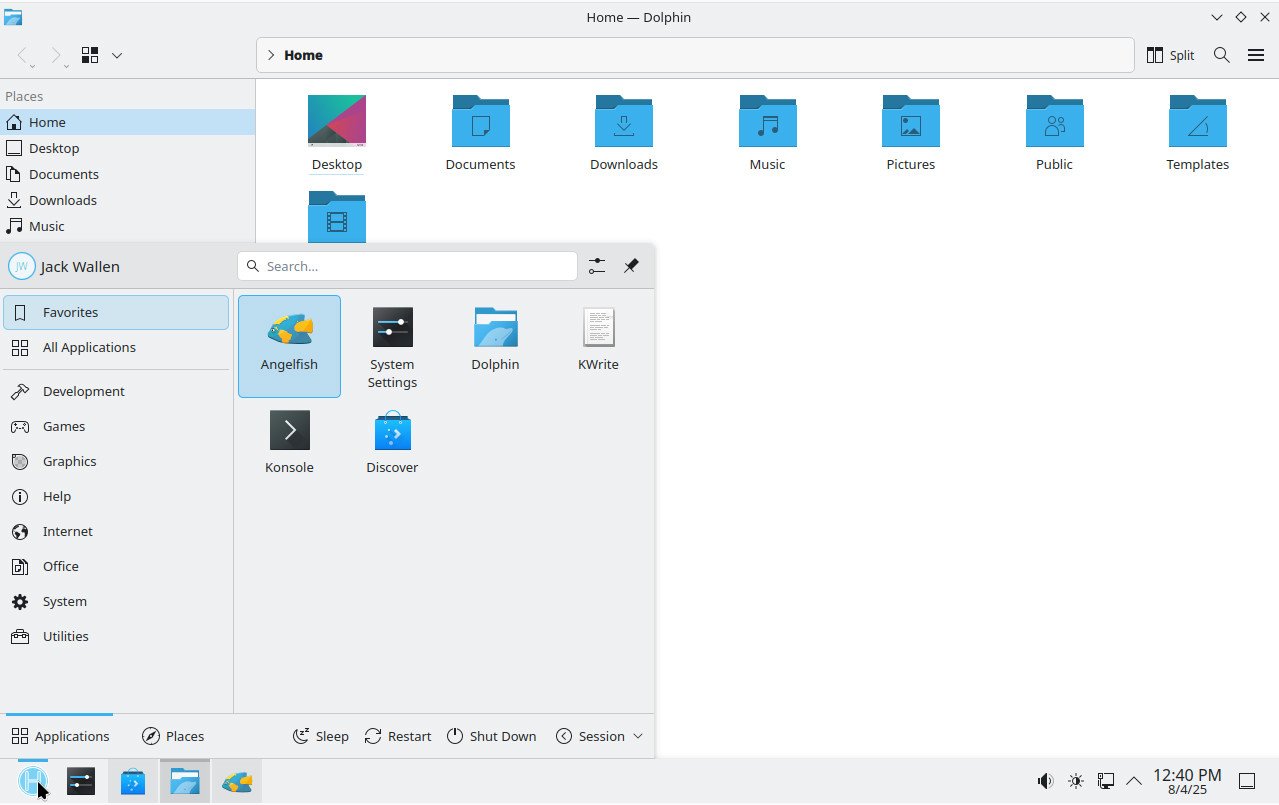Select All Applications category
The image size is (1279, 805).
116,347
